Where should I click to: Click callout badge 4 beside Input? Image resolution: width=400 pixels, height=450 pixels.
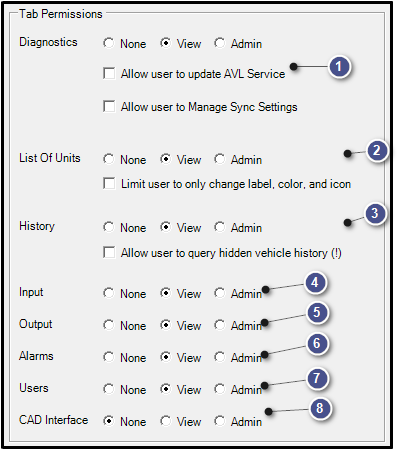click(x=315, y=283)
